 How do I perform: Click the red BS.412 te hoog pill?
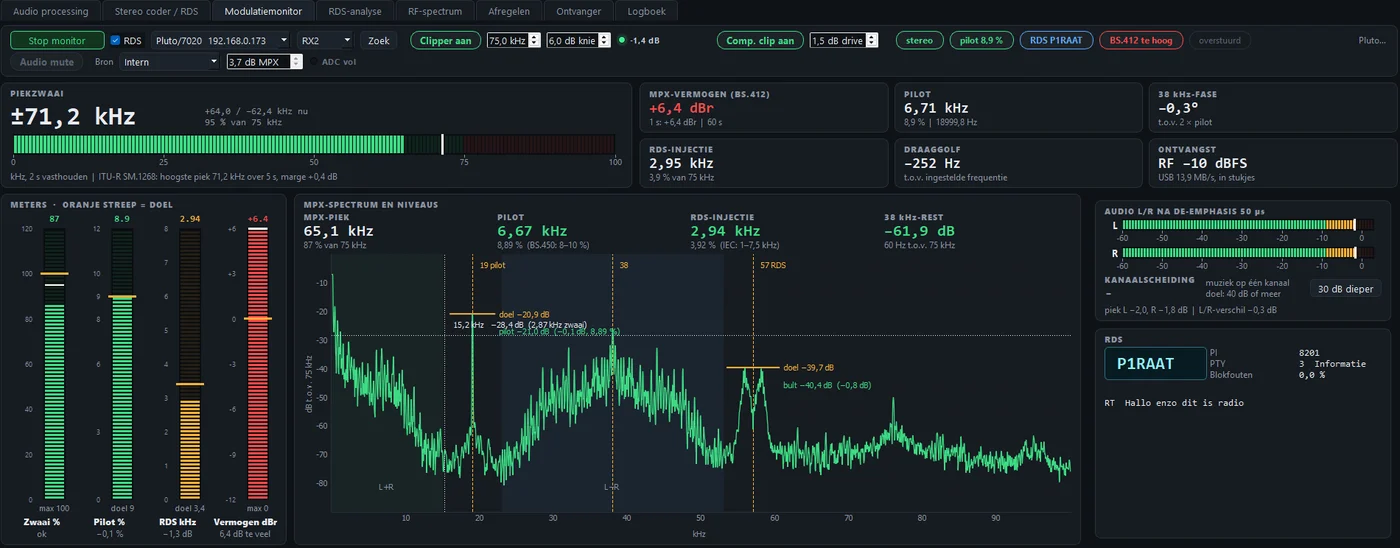click(1141, 41)
